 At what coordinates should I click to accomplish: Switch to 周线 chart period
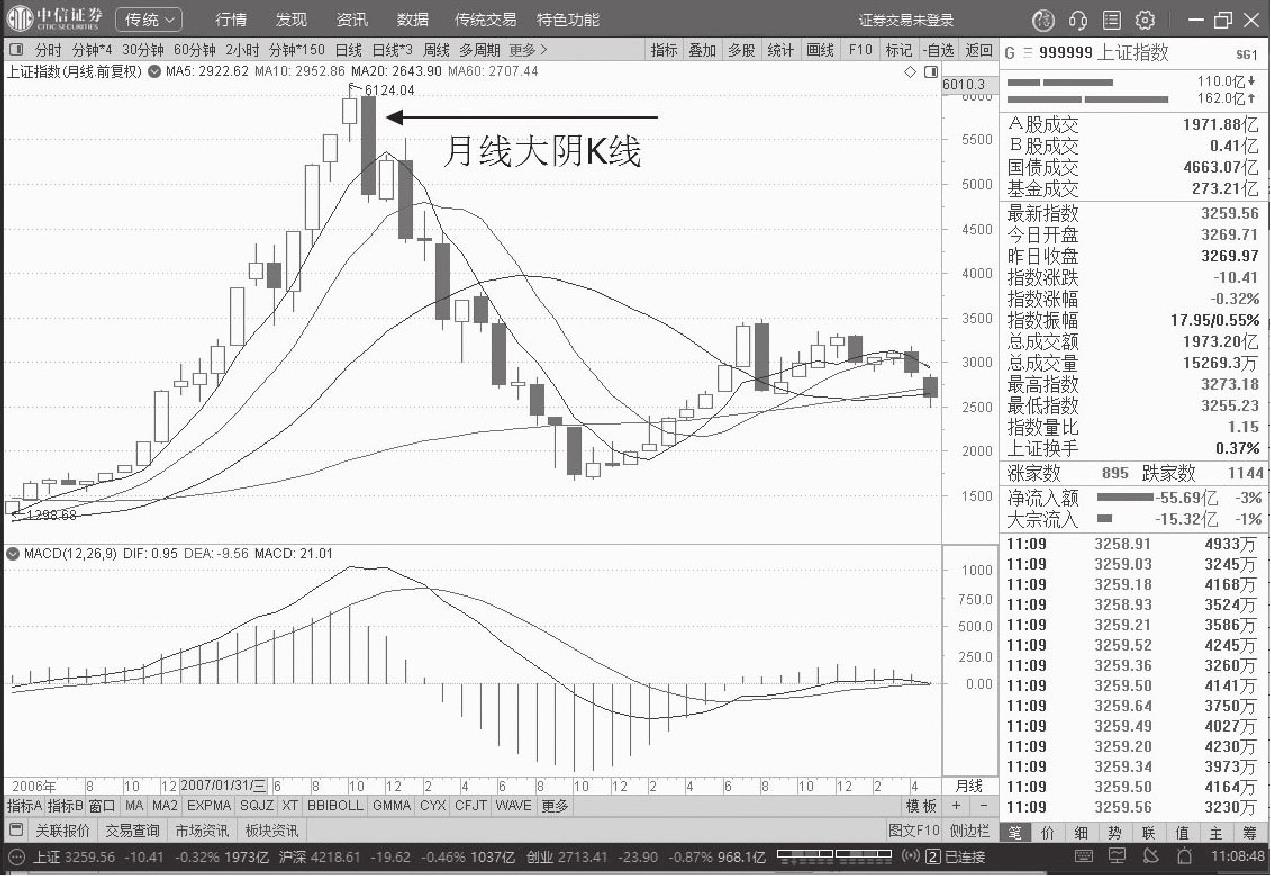436,49
